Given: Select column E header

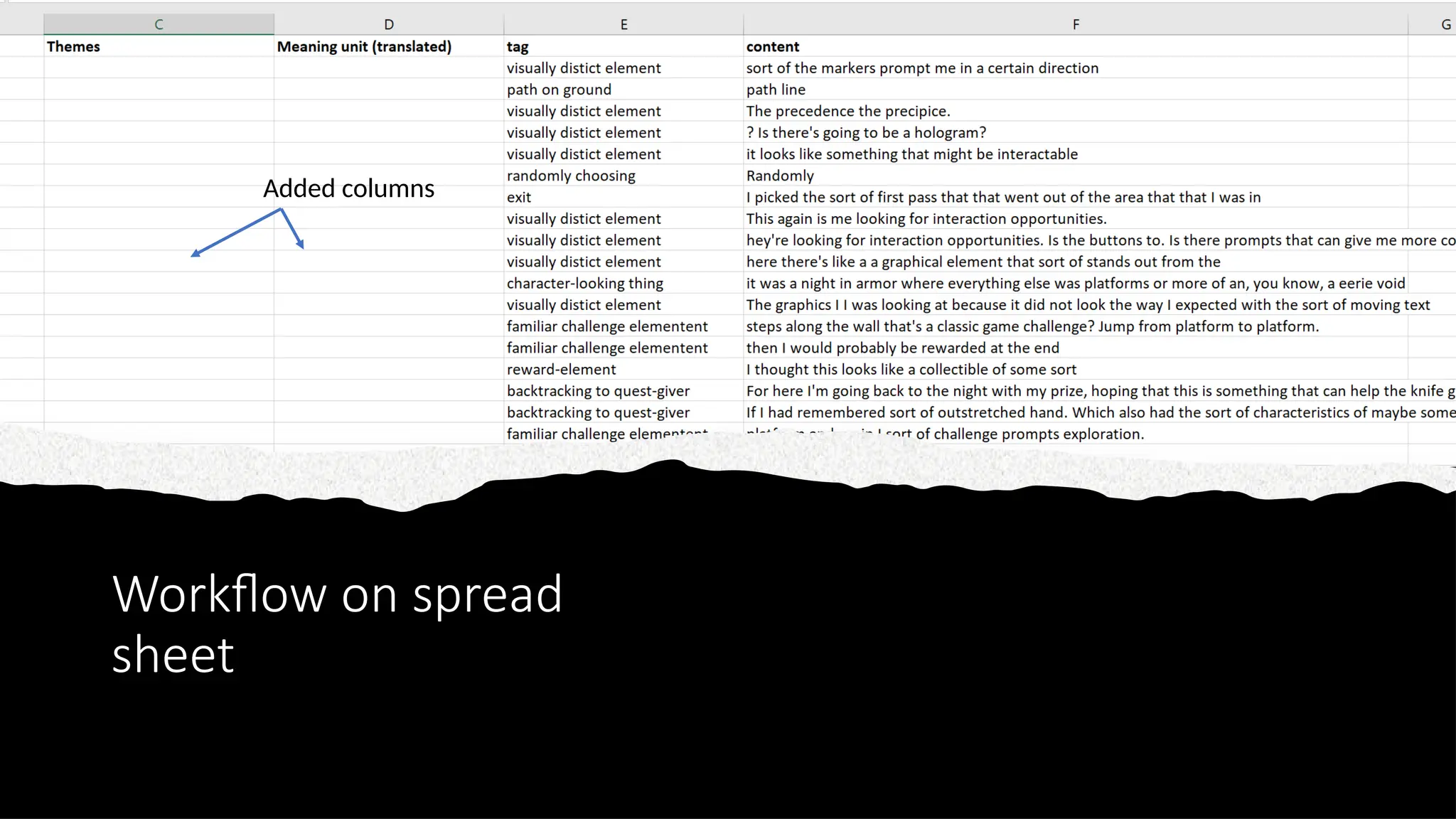Looking at the screenshot, I should pyautogui.click(x=623, y=24).
